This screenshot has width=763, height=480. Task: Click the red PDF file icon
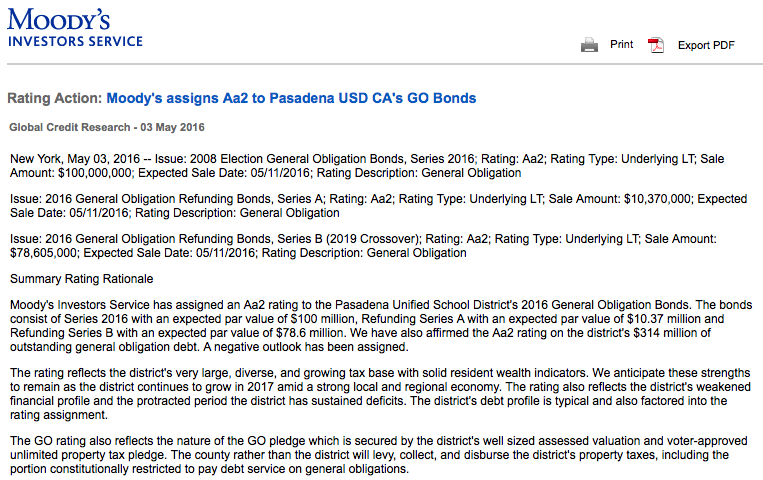[656, 45]
